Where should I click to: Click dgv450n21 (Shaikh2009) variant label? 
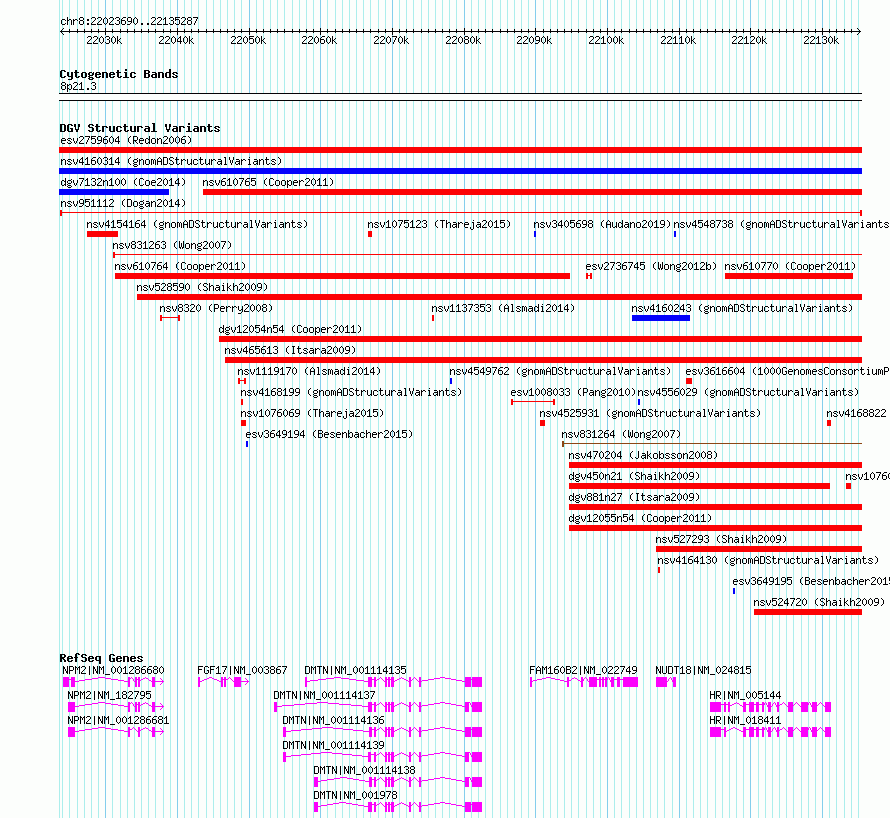[634, 476]
